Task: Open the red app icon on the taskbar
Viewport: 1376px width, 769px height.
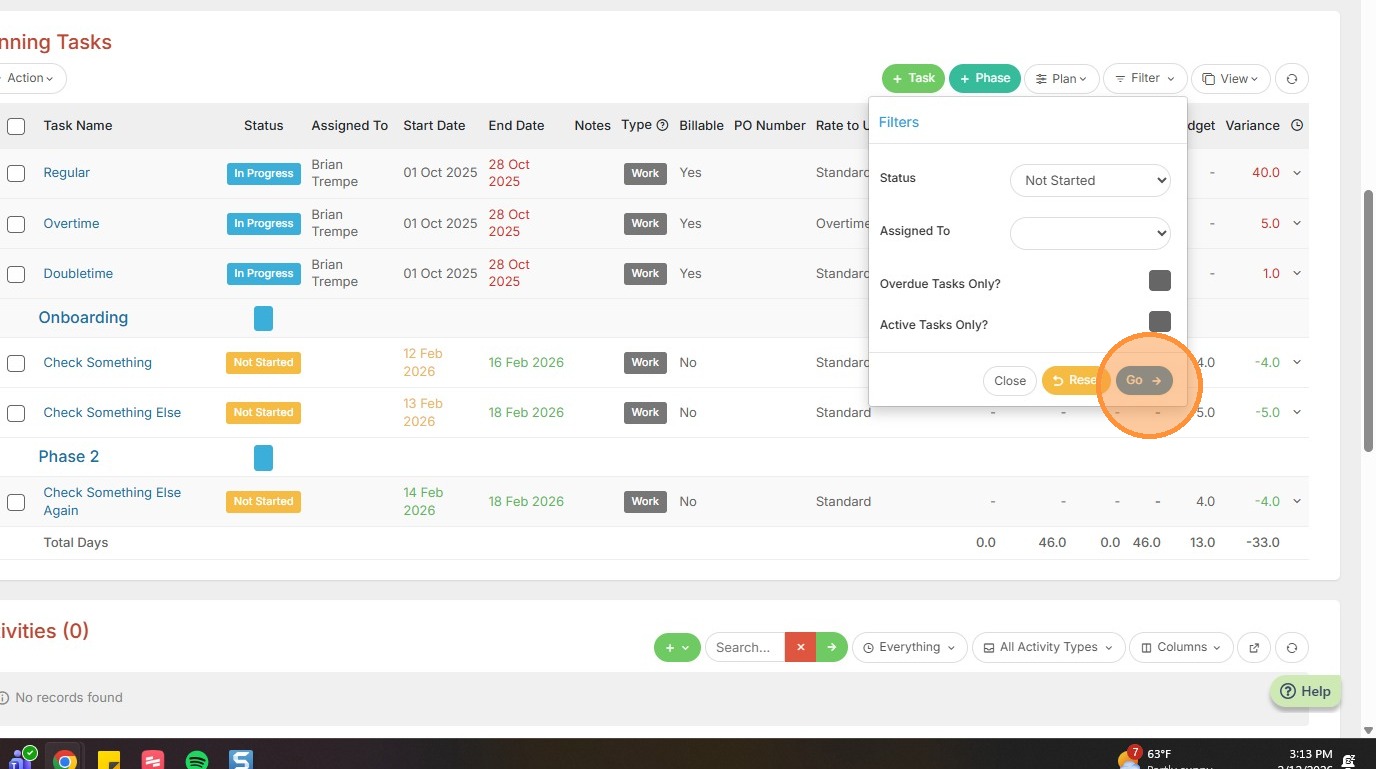Action: pos(152,760)
